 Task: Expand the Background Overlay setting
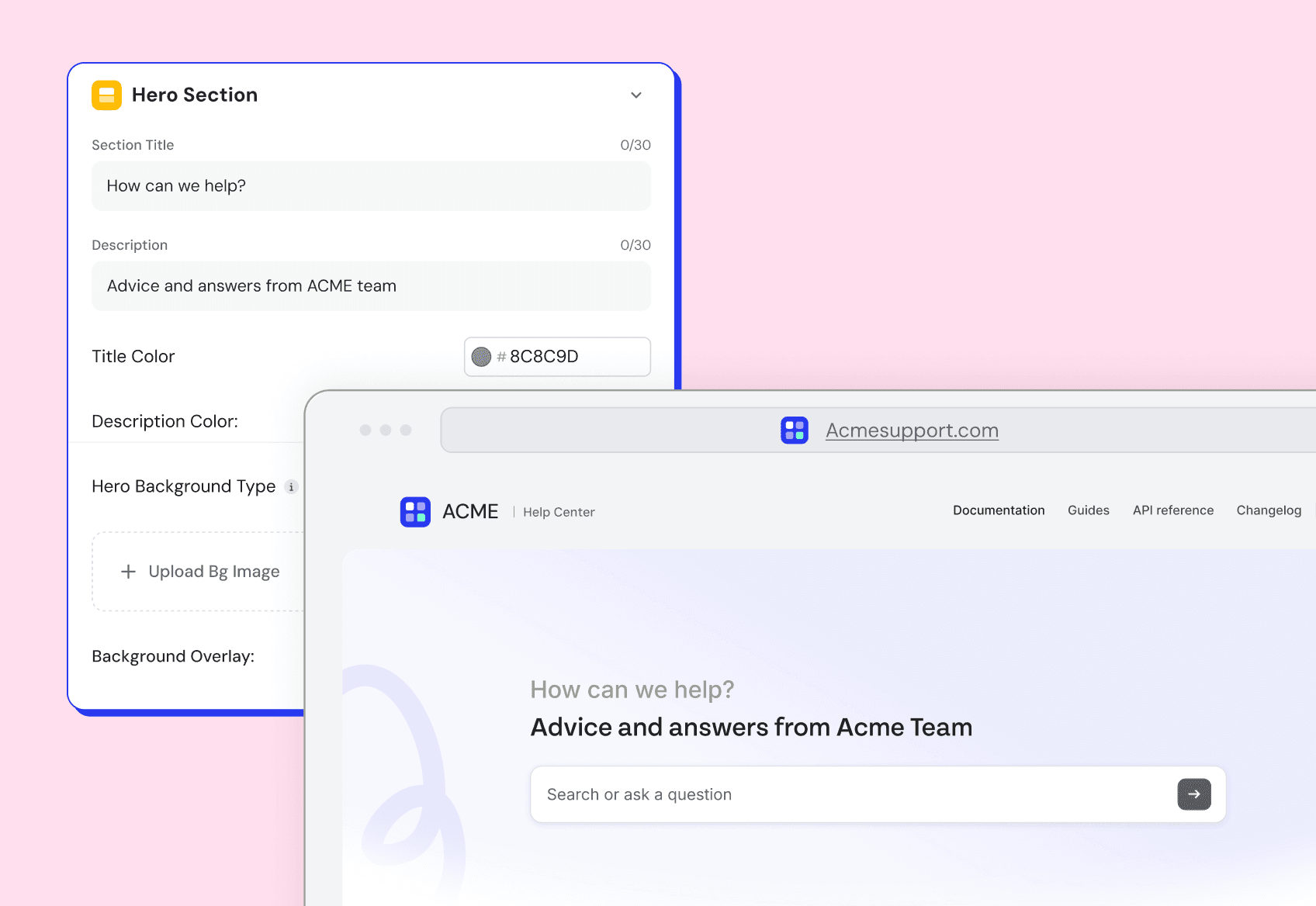tap(173, 656)
